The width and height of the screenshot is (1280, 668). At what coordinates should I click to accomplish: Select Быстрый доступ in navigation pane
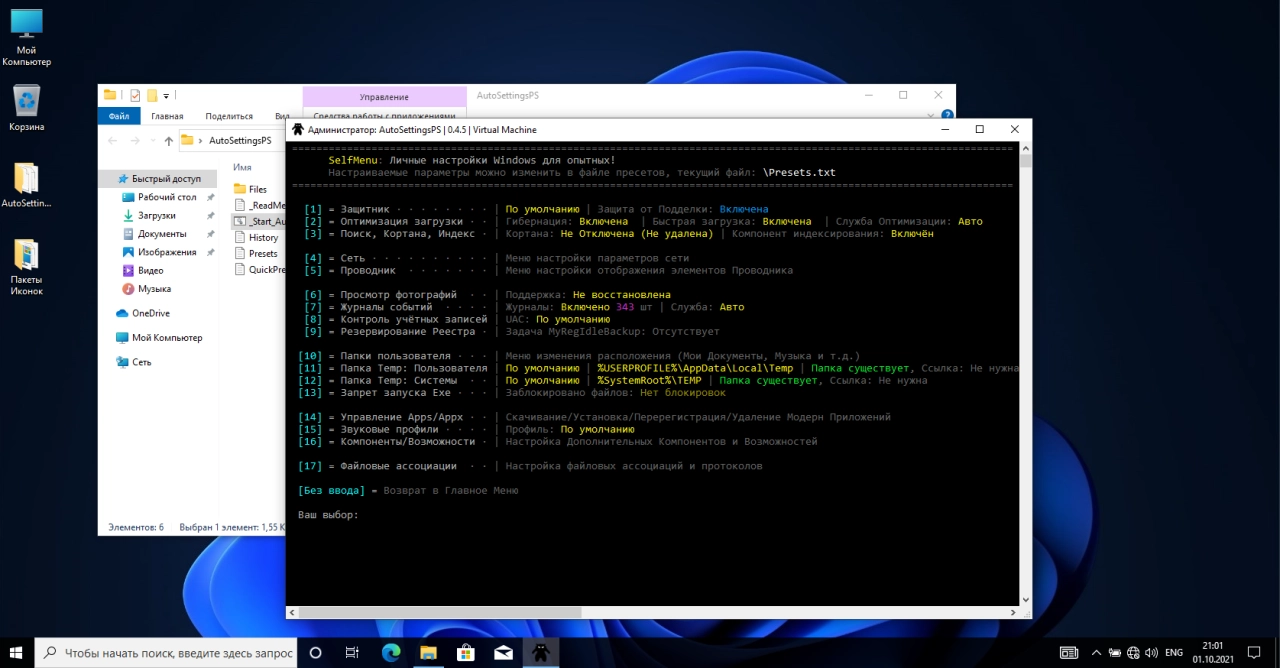click(158, 179)
